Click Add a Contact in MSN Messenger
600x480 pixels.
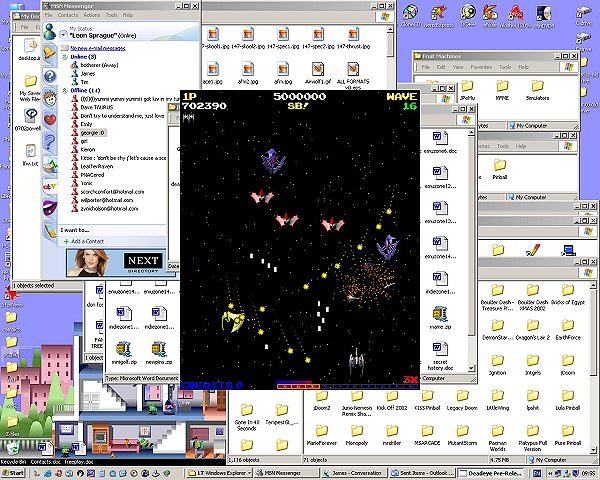tap(88, 243)
